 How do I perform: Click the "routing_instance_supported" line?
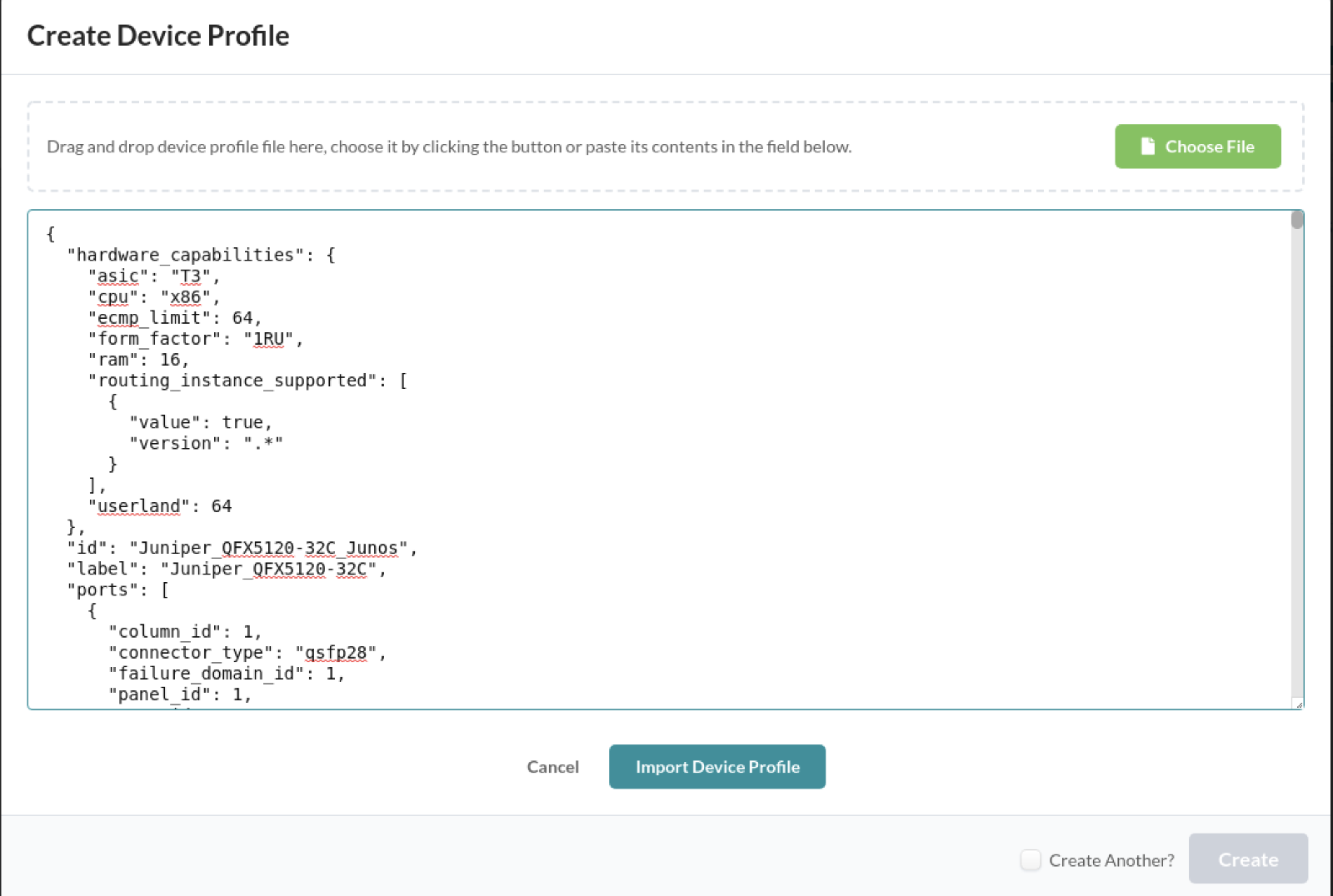click(x=247, y=381)
